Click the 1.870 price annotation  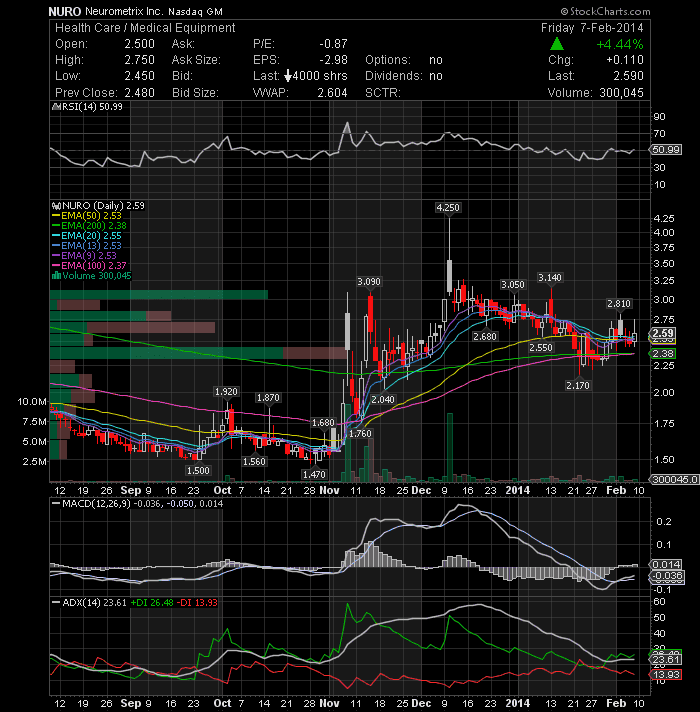click(x=268, y=397)
